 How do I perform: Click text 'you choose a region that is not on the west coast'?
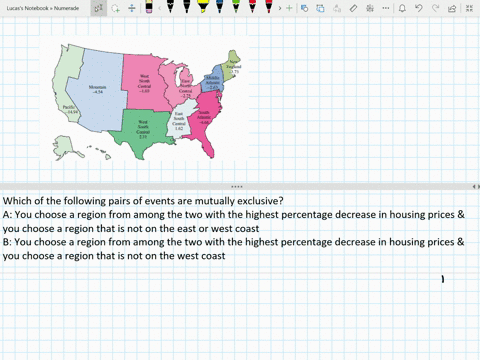tap(114, 256)
